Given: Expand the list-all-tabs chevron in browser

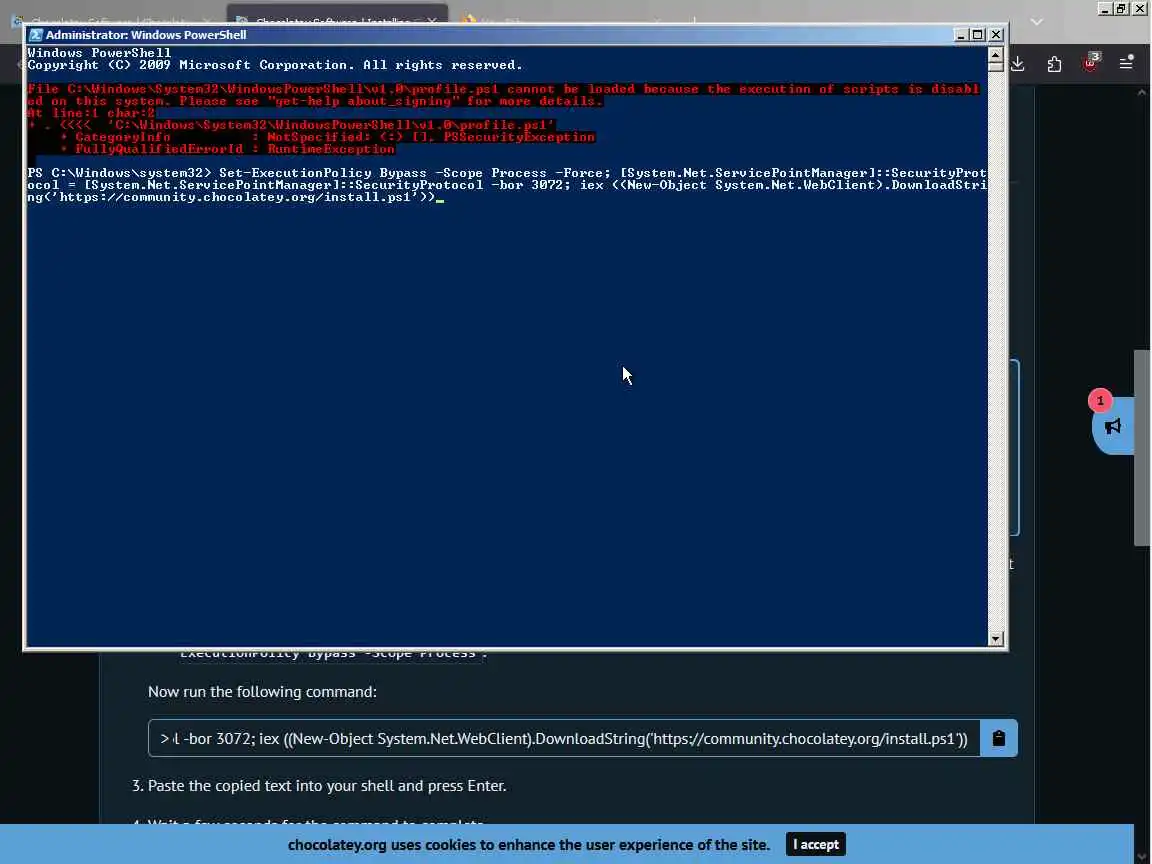Looking at the screenshot, I should 1037,21.
